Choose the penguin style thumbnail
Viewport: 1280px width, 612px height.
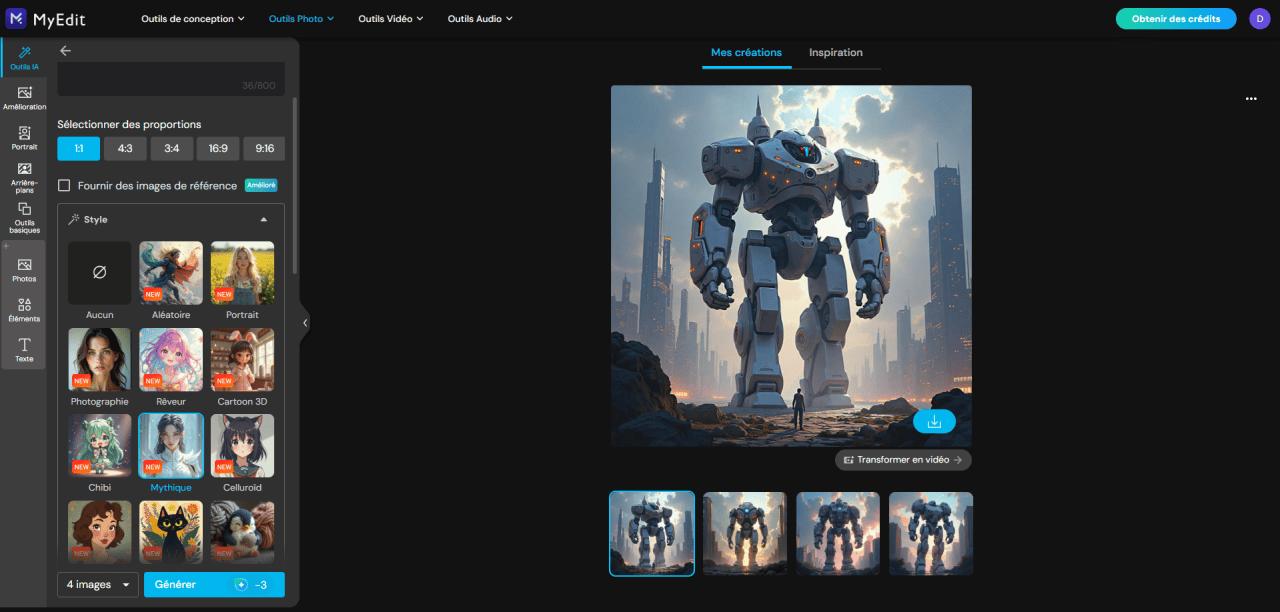point(242,531)
